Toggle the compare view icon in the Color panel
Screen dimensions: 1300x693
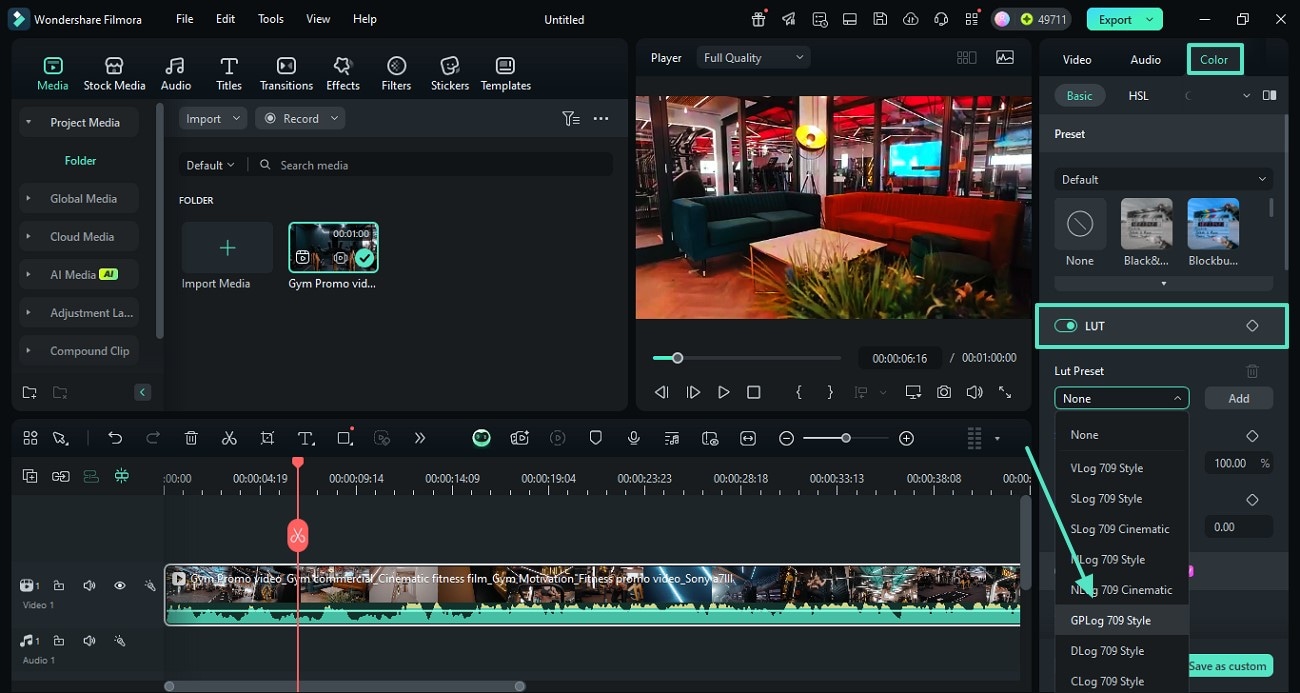1269,95
